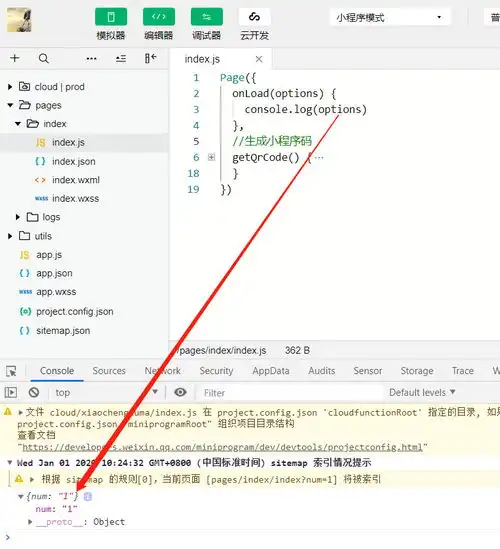Switch to the Console tab
This screenshot has height=549, width=500.
click(x=57, y=371)
